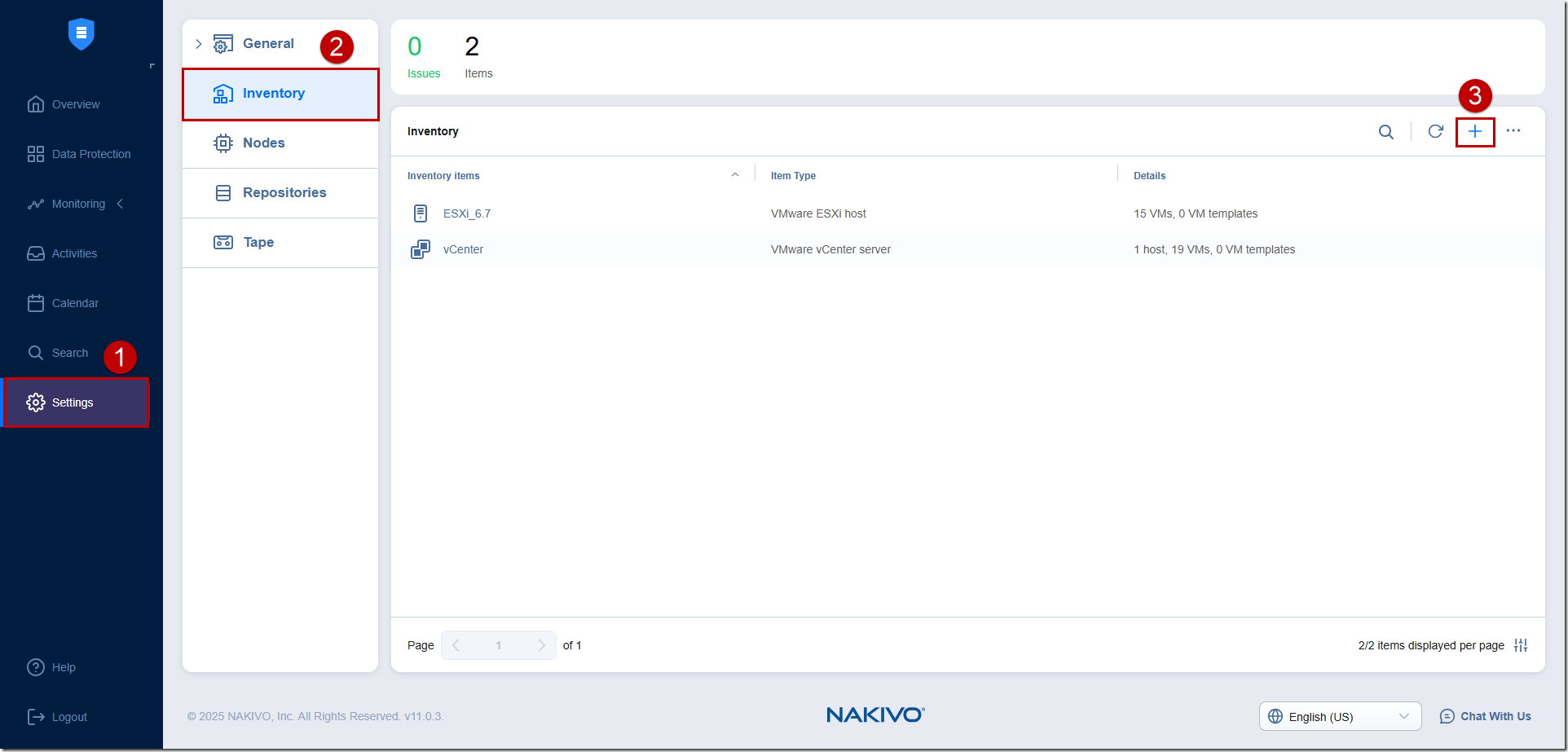Select the '15 VMs, 0 VM templates' cell

(x=1196, y=213)
